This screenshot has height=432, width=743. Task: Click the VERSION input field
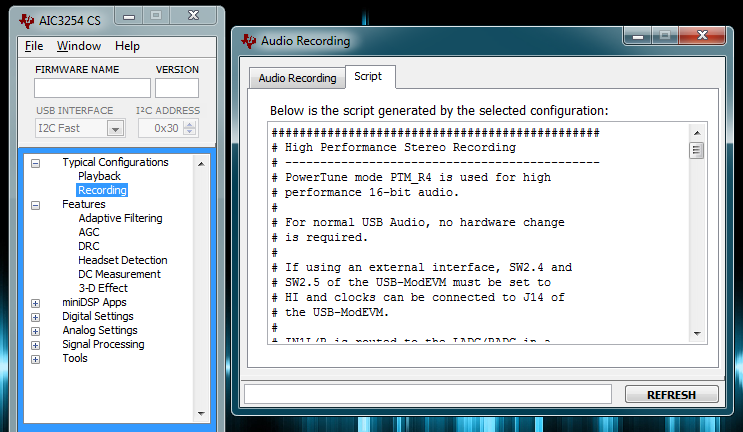pyautogui.click(x=177, y=88)
